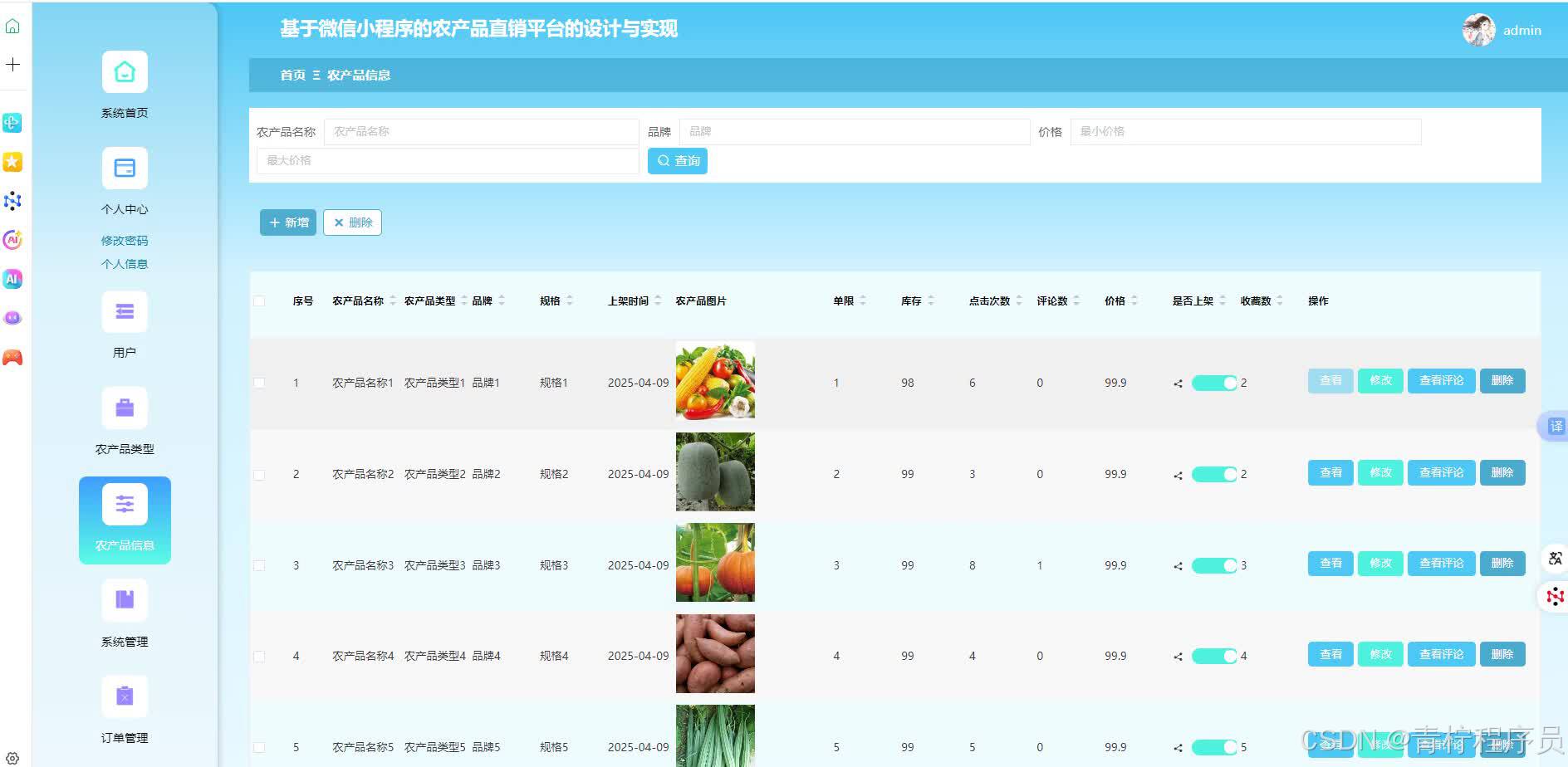Click the share icon in row 1
The width and height of the screenshot is (1568, 767).
[x=1176, y=383]
